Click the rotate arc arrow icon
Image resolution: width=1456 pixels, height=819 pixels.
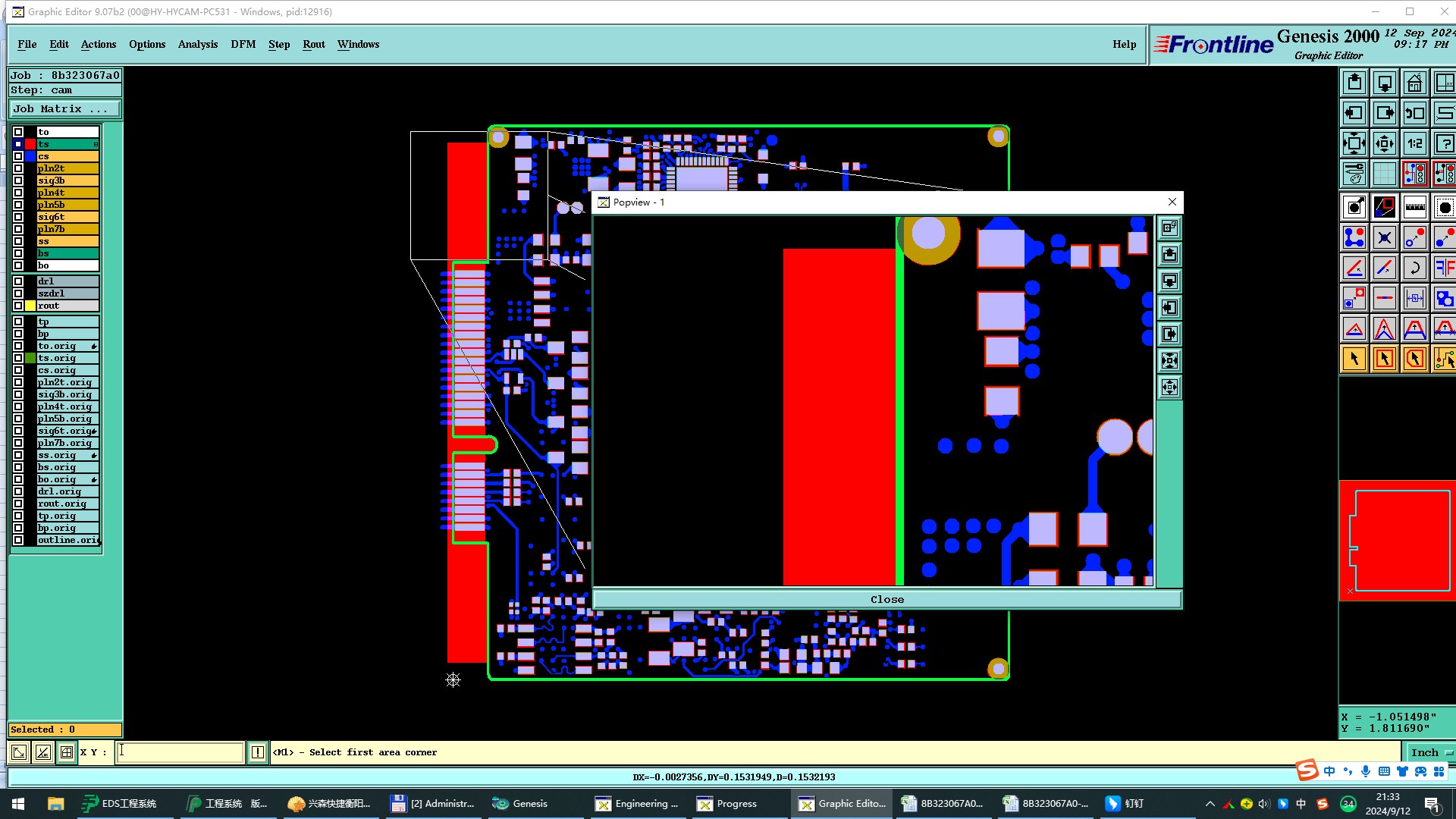[x=1414, y=268]
